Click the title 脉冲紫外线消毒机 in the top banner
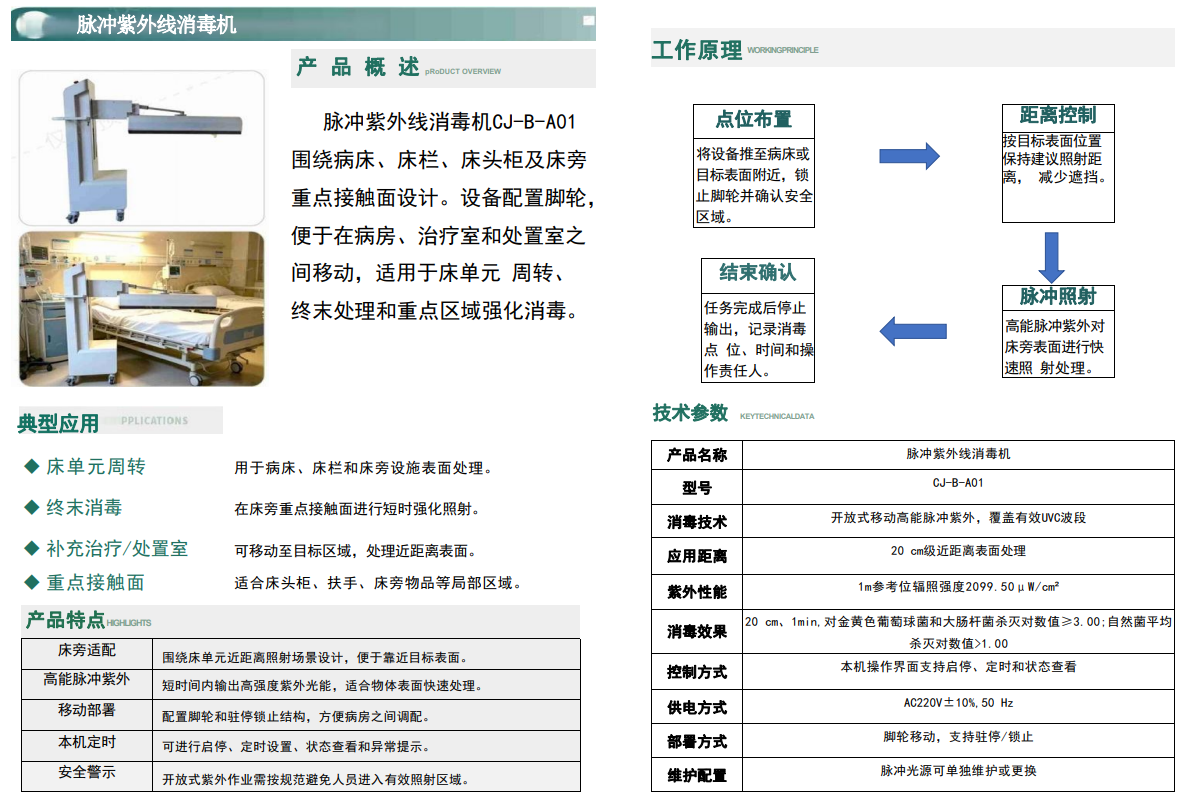Screen dimensions: 1193x807 [x=156, y=25]
